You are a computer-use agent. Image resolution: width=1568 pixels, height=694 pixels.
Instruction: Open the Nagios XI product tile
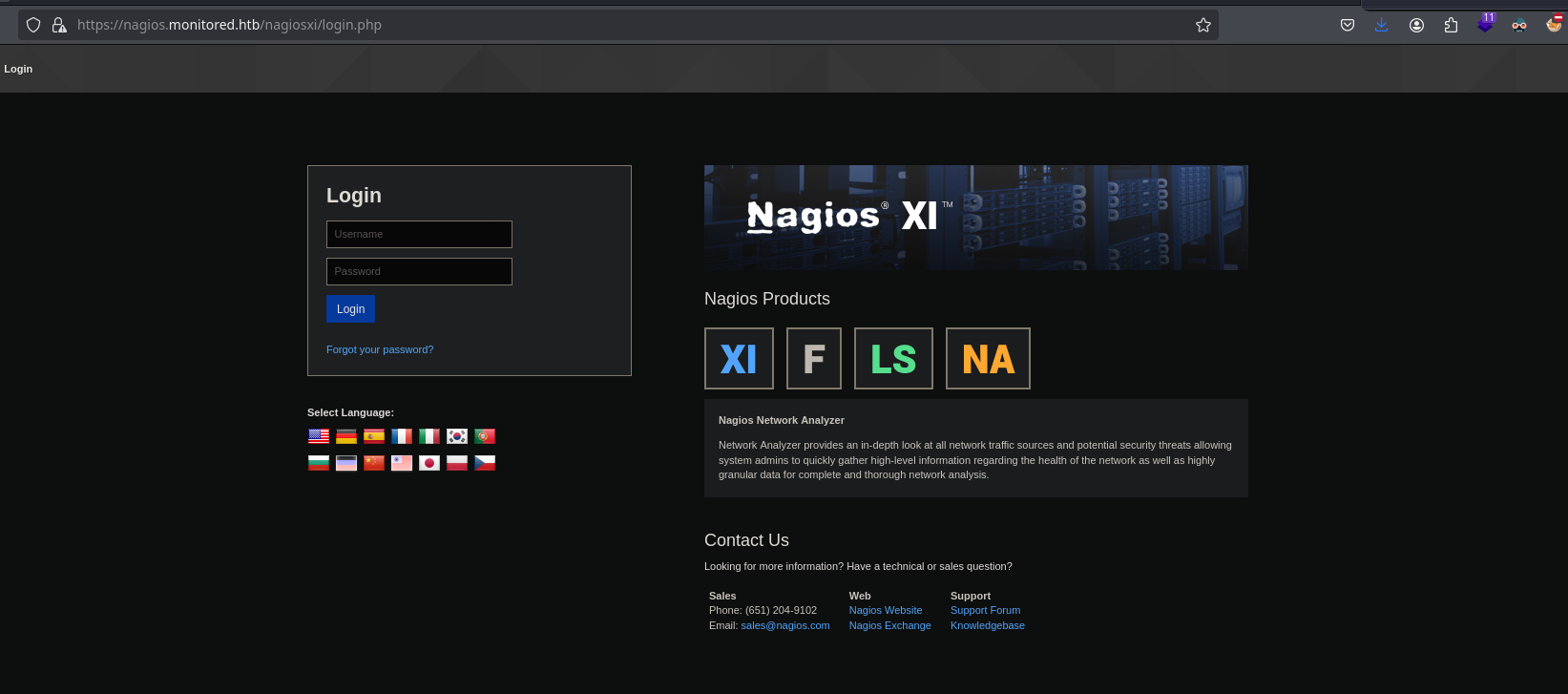pos(739,359)
